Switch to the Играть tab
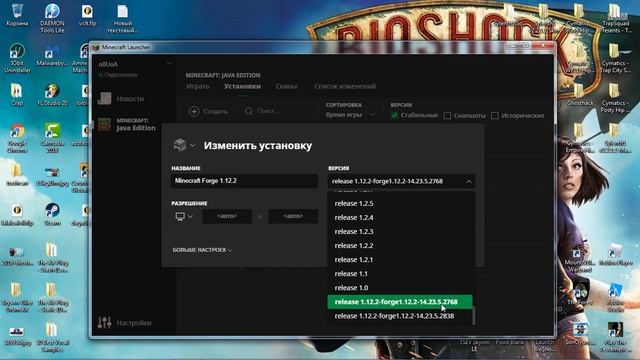The height and width of the screenshot is (360, 640). tap(198, 87)
